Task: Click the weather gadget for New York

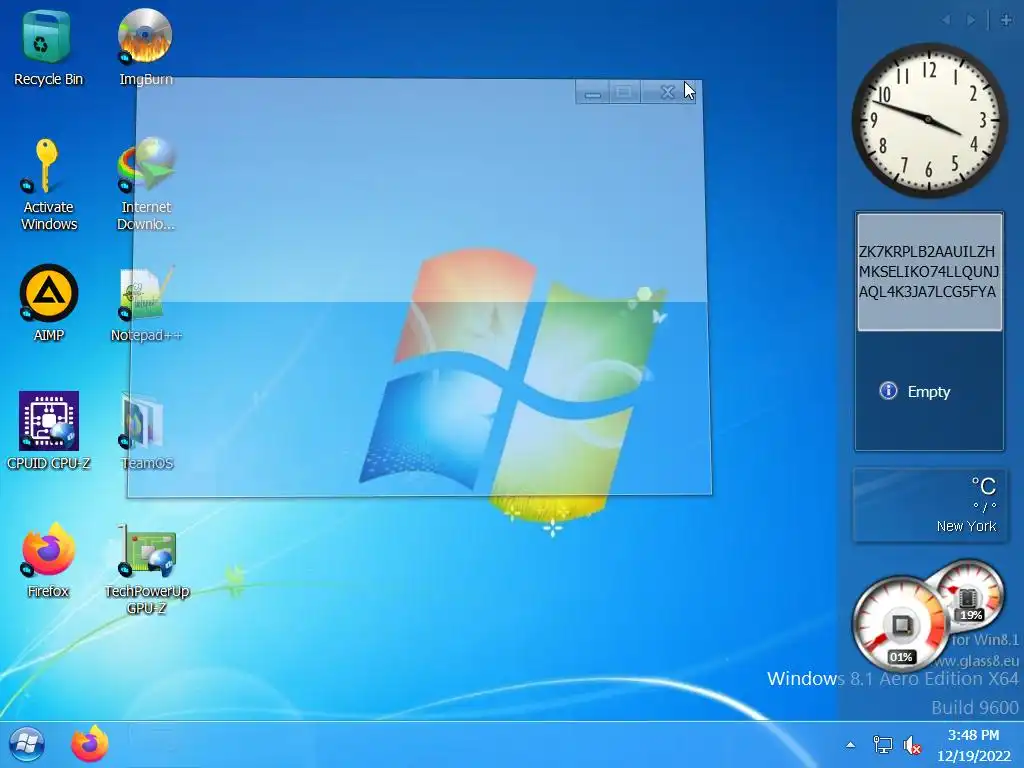Action: click(x=929, y=505)
